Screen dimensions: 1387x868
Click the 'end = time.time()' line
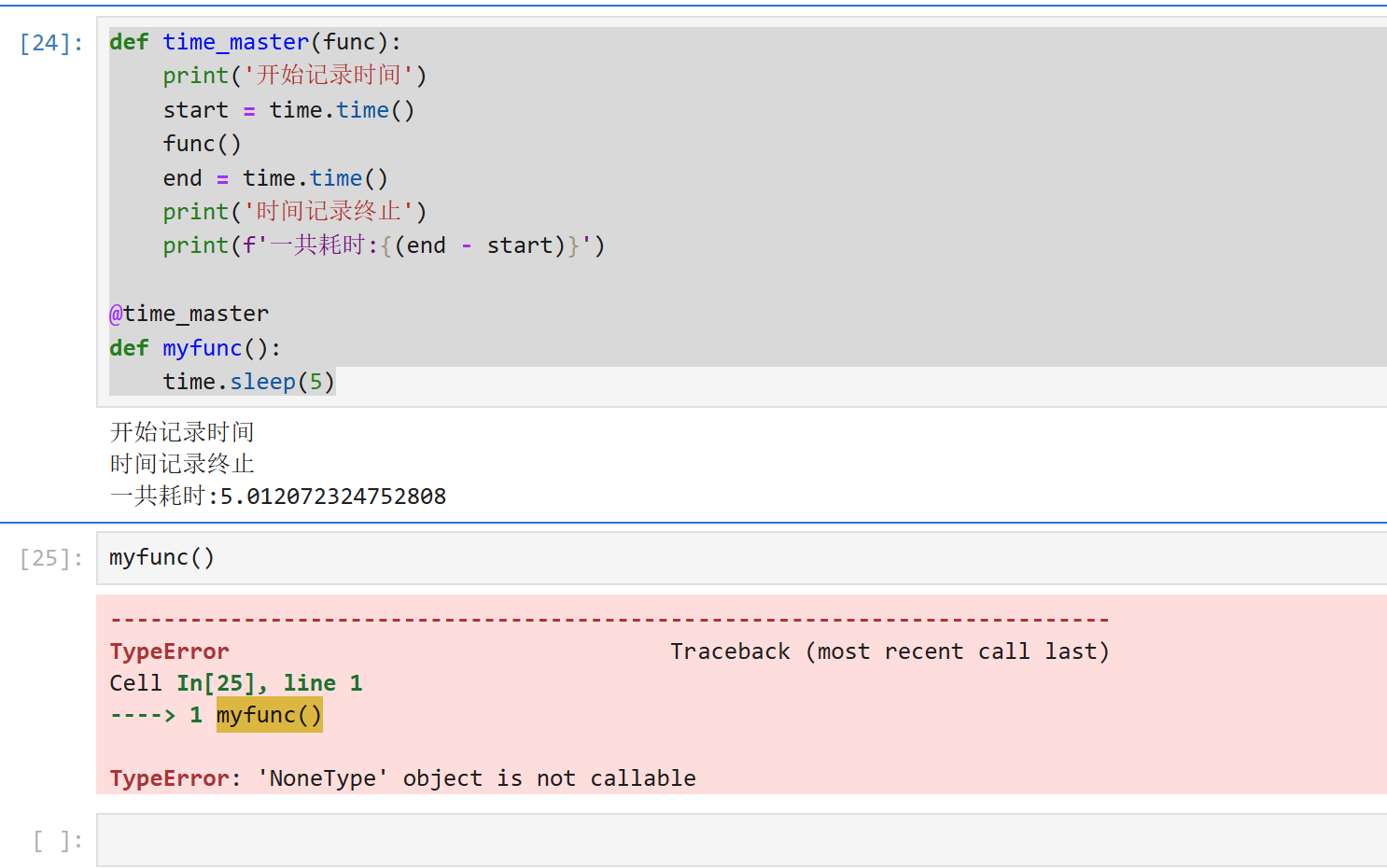275,178
